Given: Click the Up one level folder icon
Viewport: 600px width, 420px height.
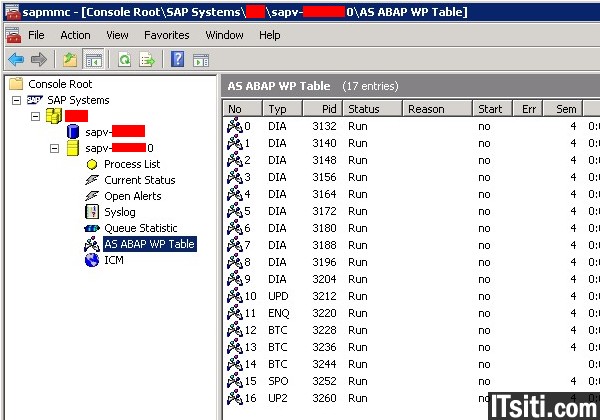Looking at the screenshot, I should point(69,60).
